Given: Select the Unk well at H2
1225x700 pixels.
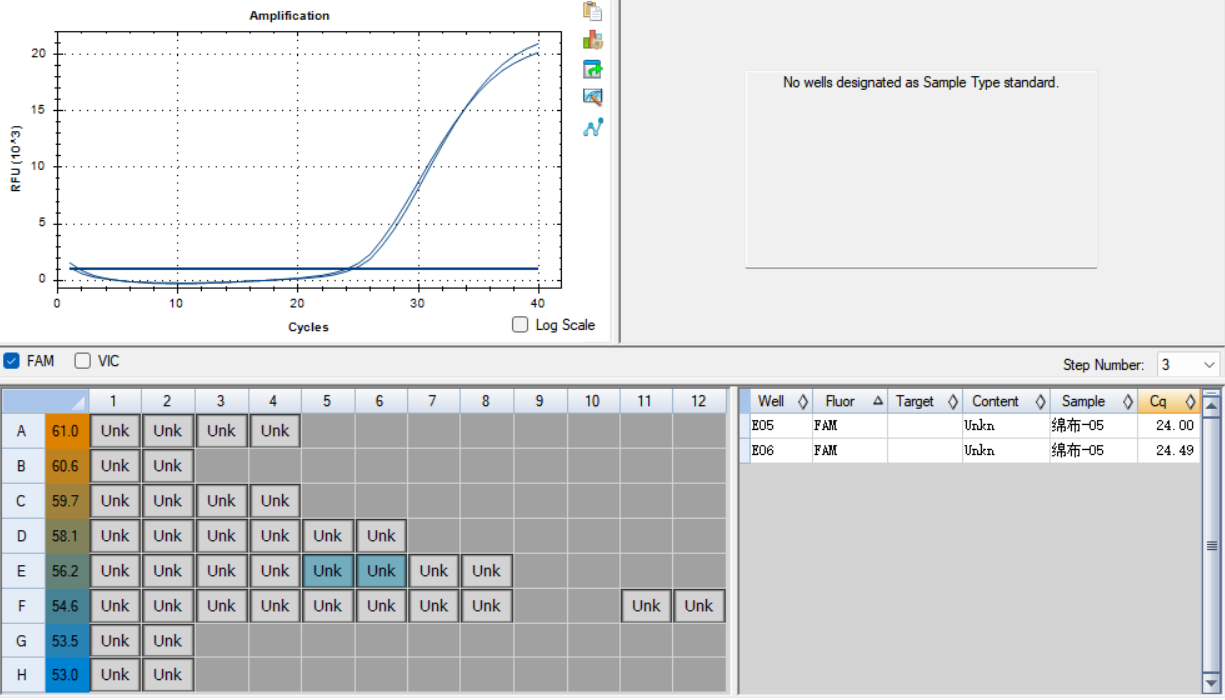Looking at the screenshot, I should click(x=168, y=675).
